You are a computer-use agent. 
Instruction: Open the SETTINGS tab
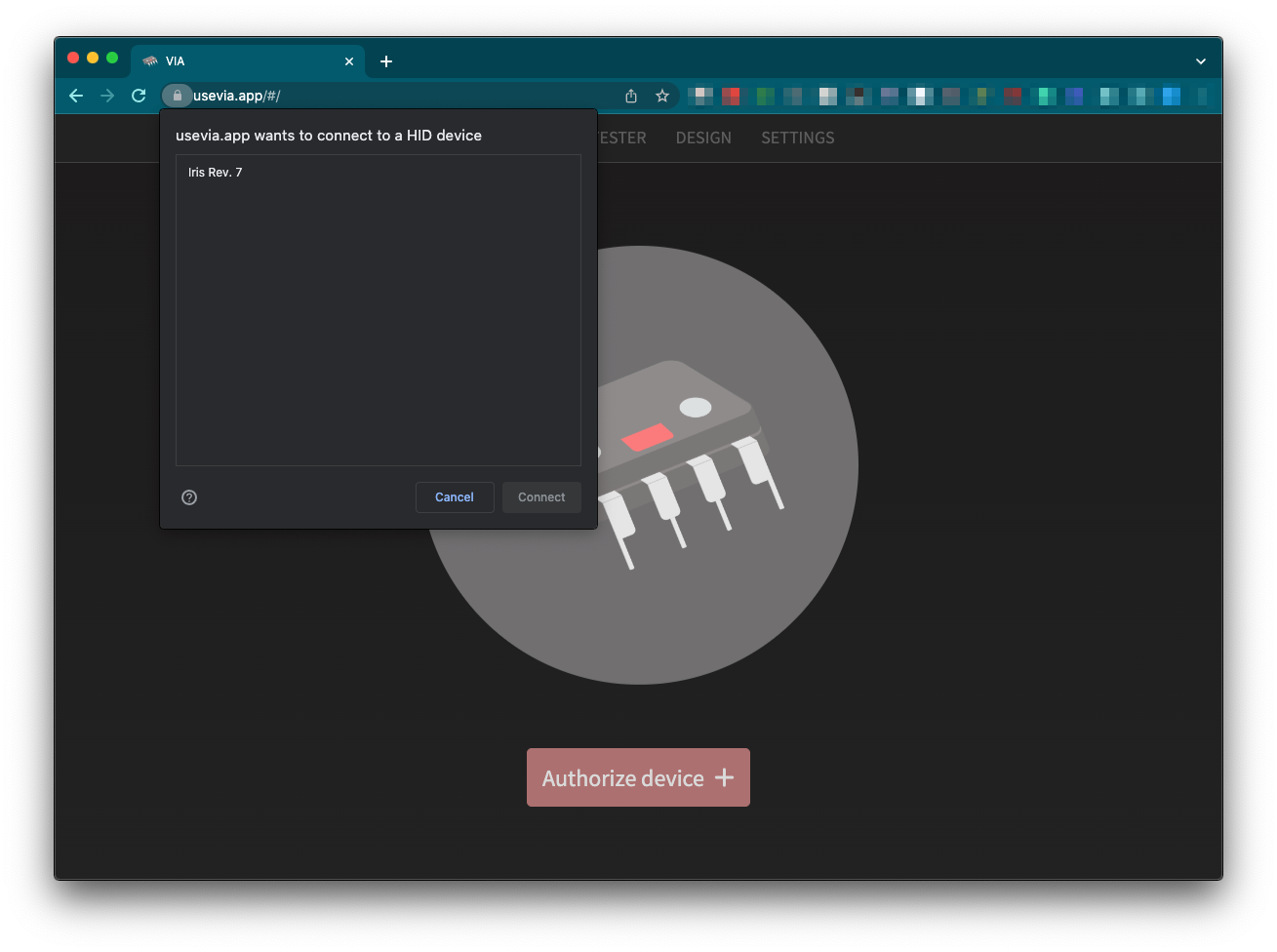[x=797, y=138]
